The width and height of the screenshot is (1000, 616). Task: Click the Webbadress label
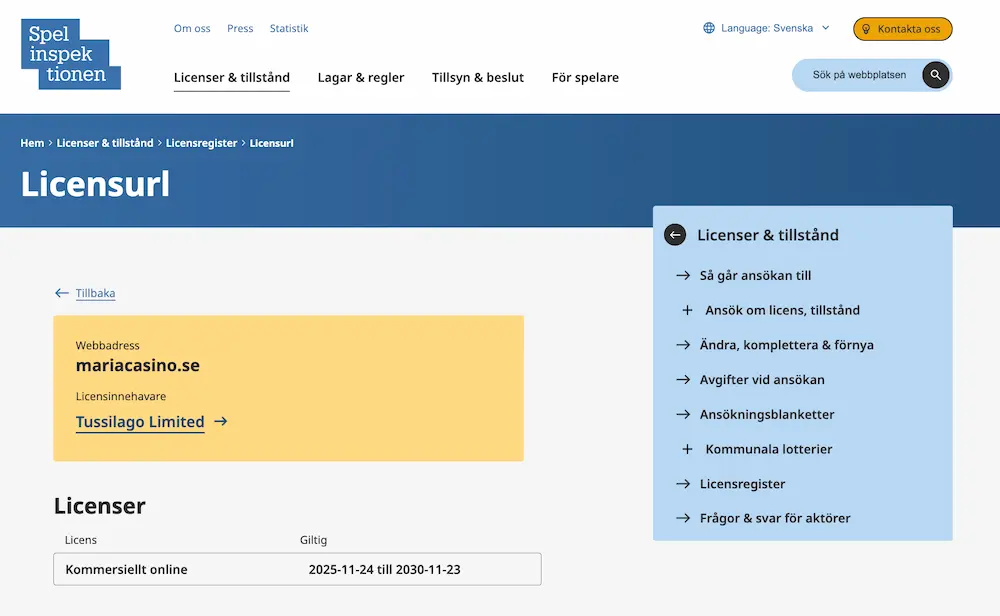[x=107, y=346]
